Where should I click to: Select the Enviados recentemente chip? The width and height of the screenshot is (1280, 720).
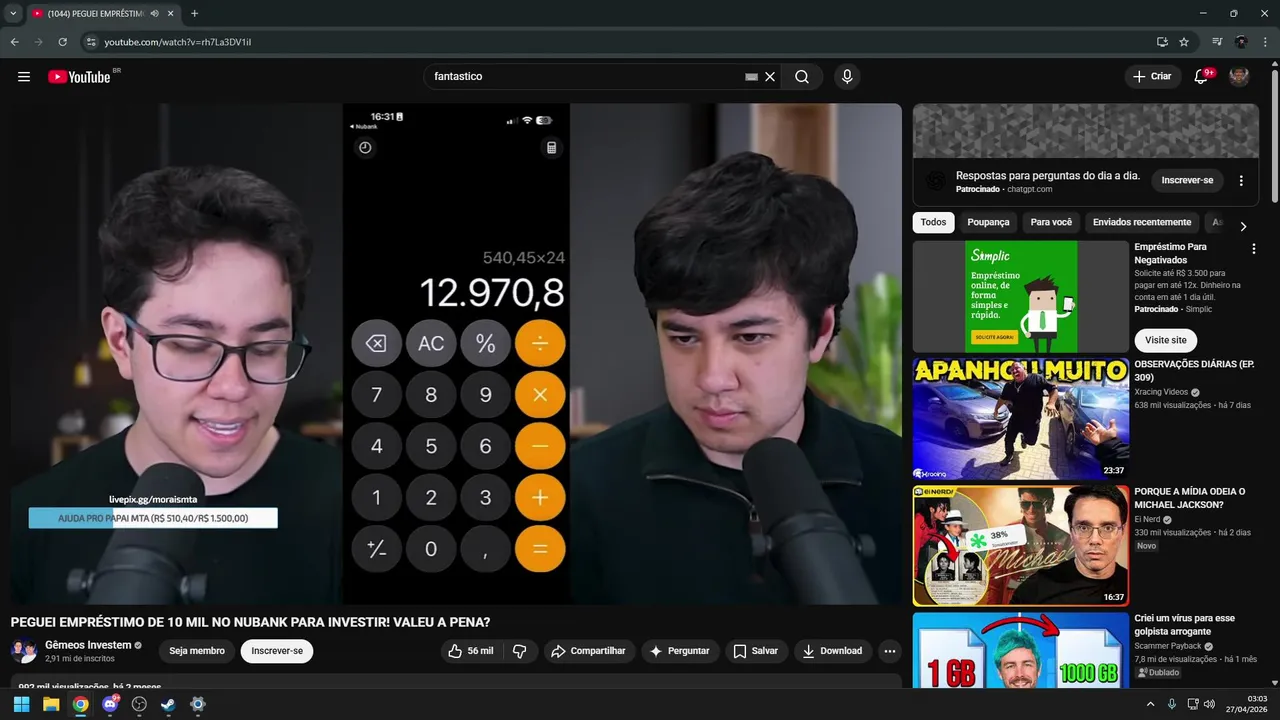(x=1142, y=222)
